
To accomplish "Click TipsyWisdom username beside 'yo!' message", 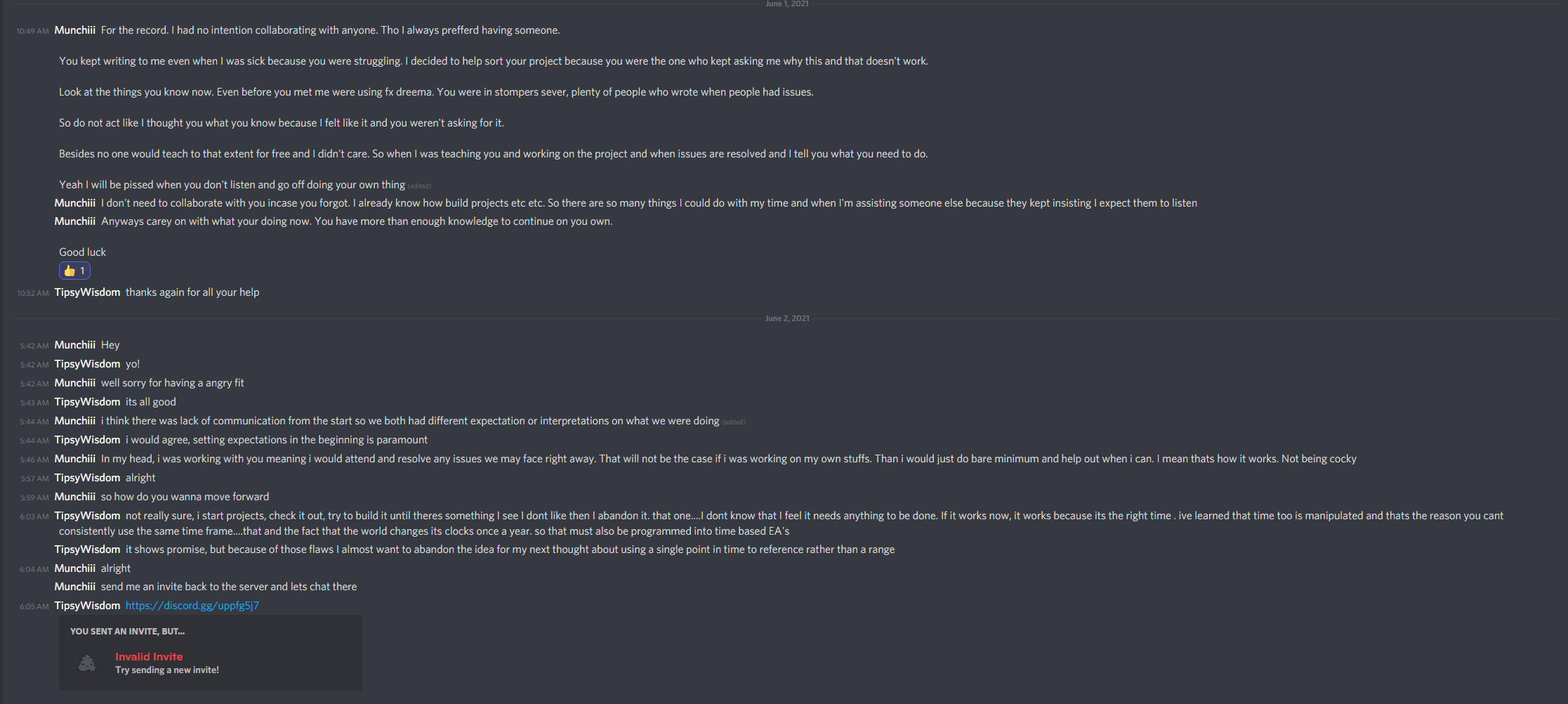I will pos(88,364).
